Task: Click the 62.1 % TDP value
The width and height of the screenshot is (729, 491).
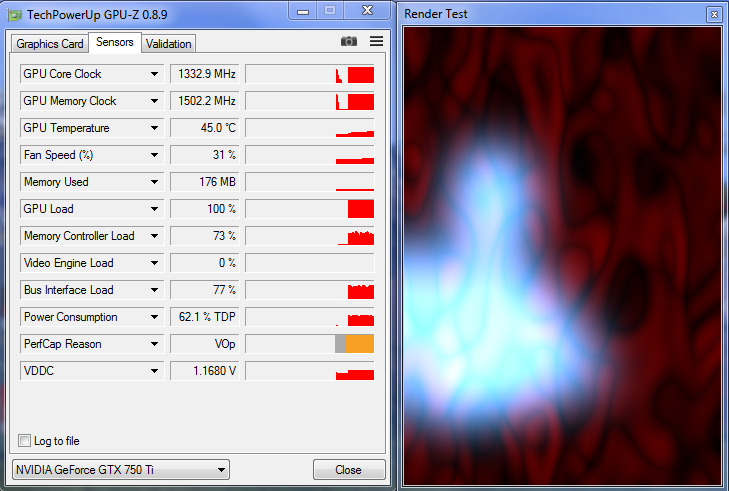Action: 205,317
